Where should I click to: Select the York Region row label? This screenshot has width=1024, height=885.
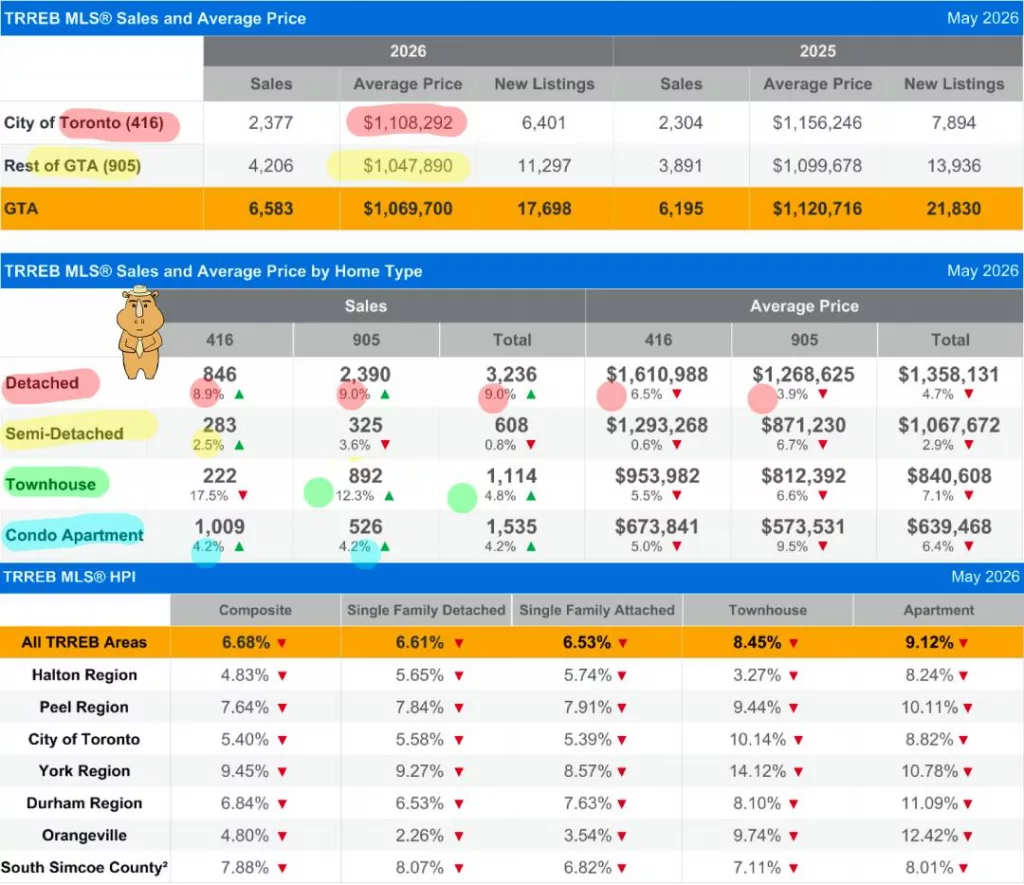click(84, 771)
